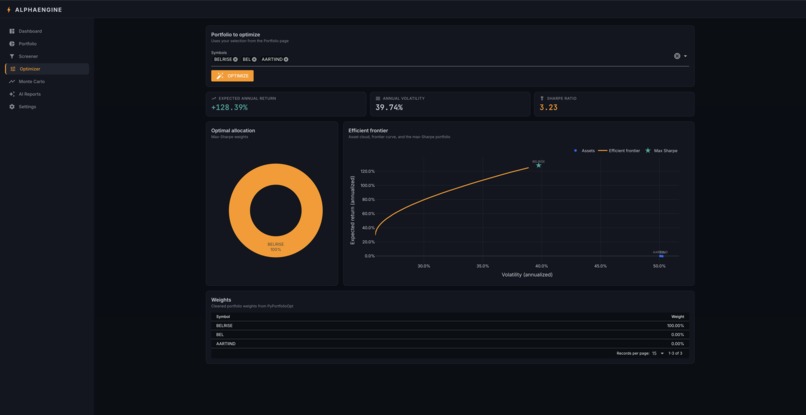Click the Symbol column header
This screenshot has height=415, width=806.
tap(223, 316)
